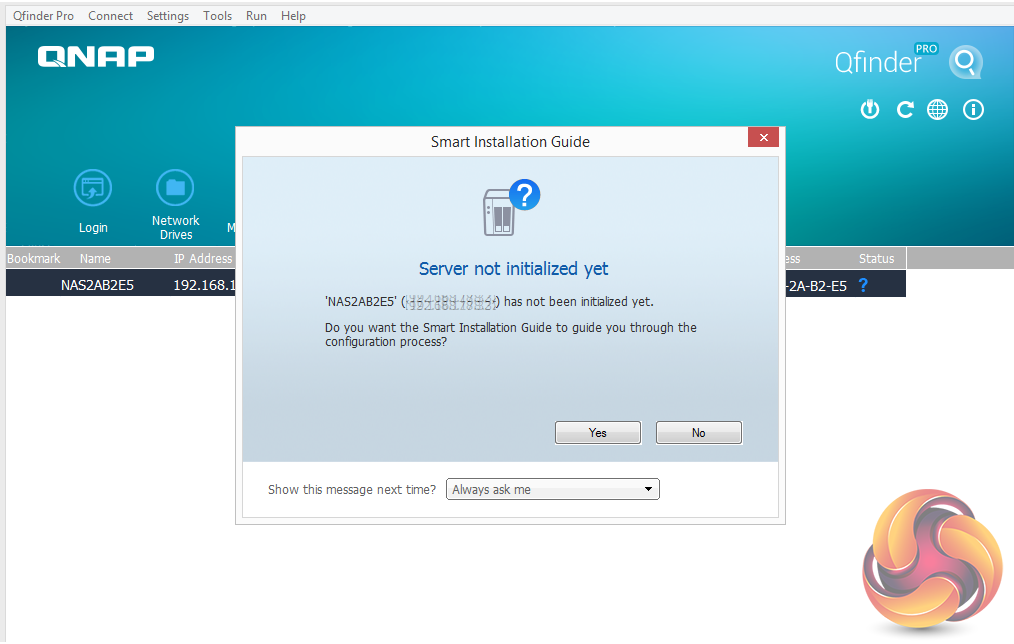Screen dimensions: 1014x644
Task: Click the Status column header
Action: tap(876, 258)
